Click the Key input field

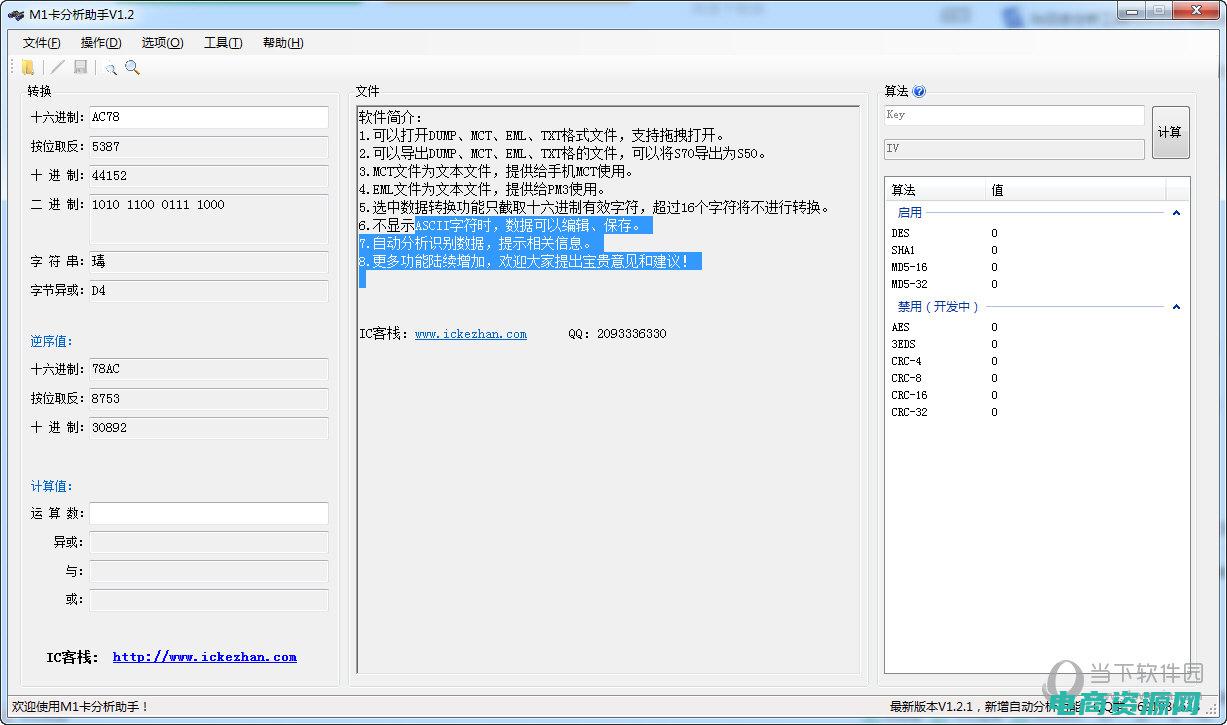[1013, 115]
